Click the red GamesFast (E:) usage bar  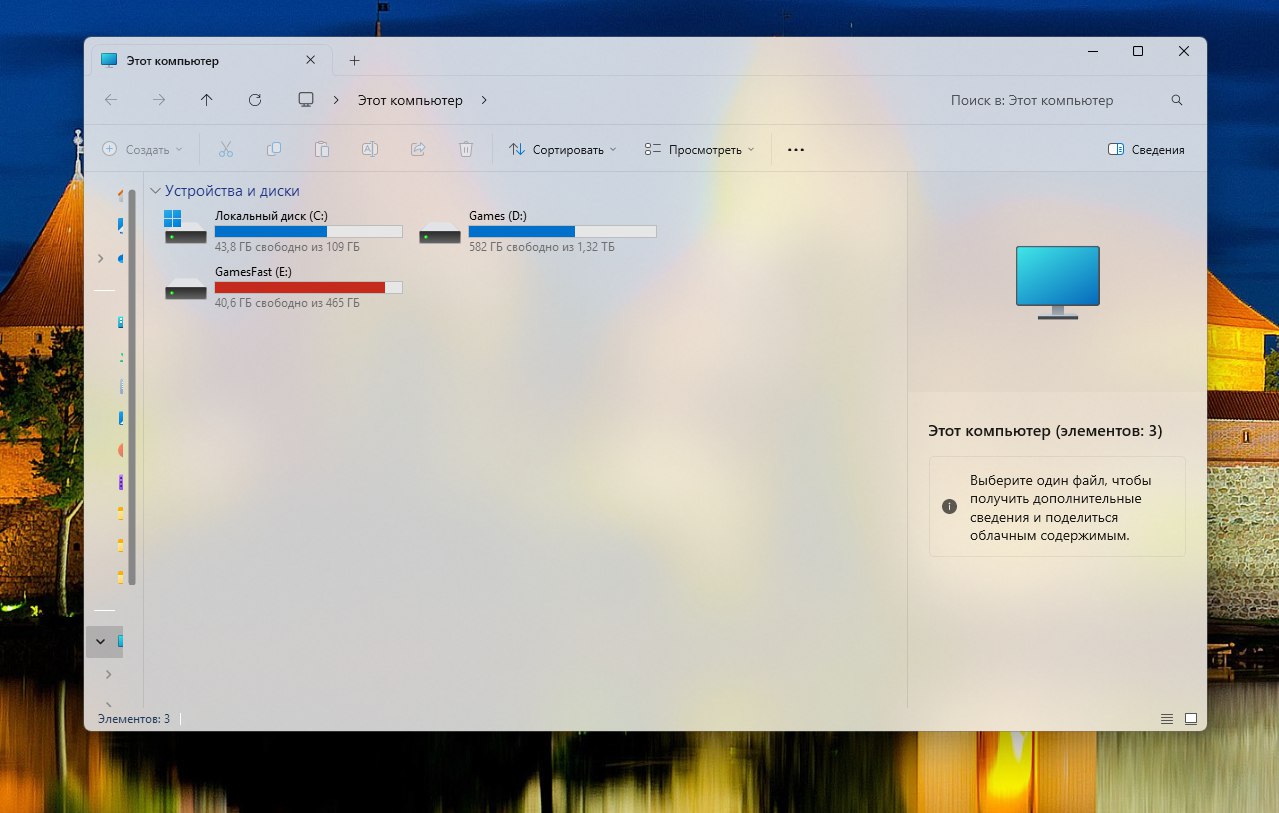pyautogui.click(x=300, y=287)
